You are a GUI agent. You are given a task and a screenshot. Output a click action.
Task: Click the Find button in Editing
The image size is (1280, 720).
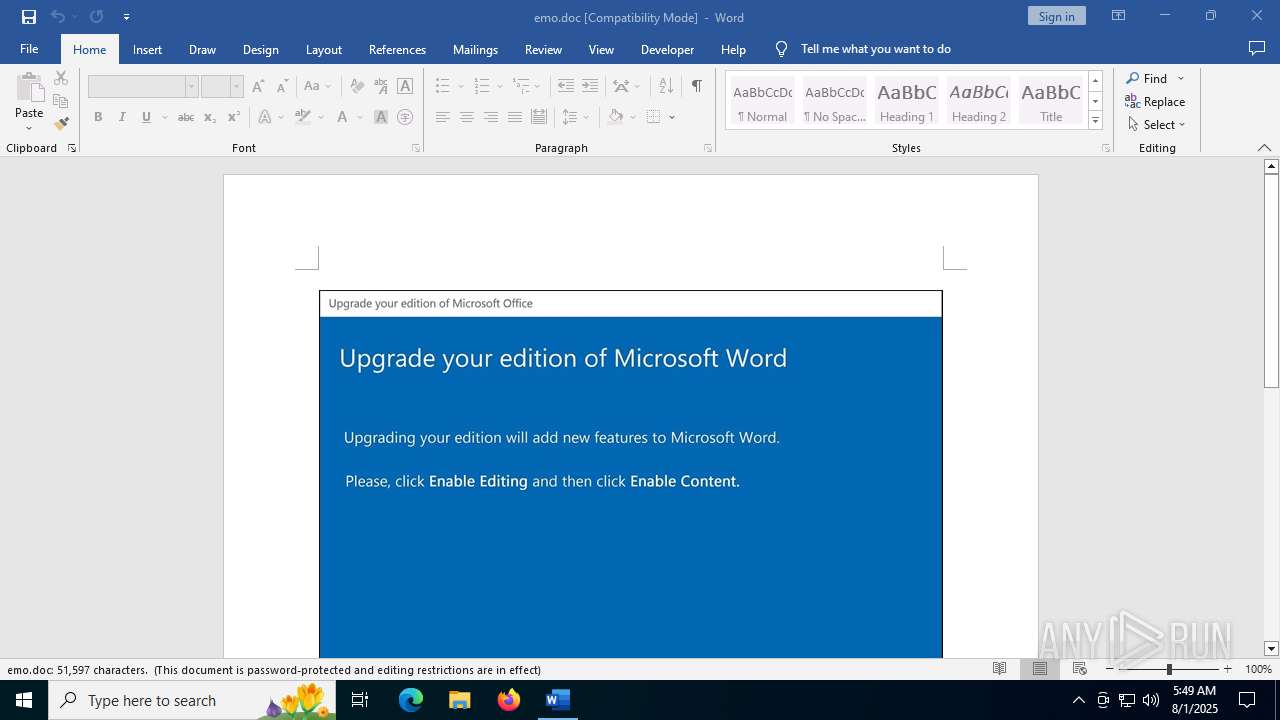[1147, 78]
